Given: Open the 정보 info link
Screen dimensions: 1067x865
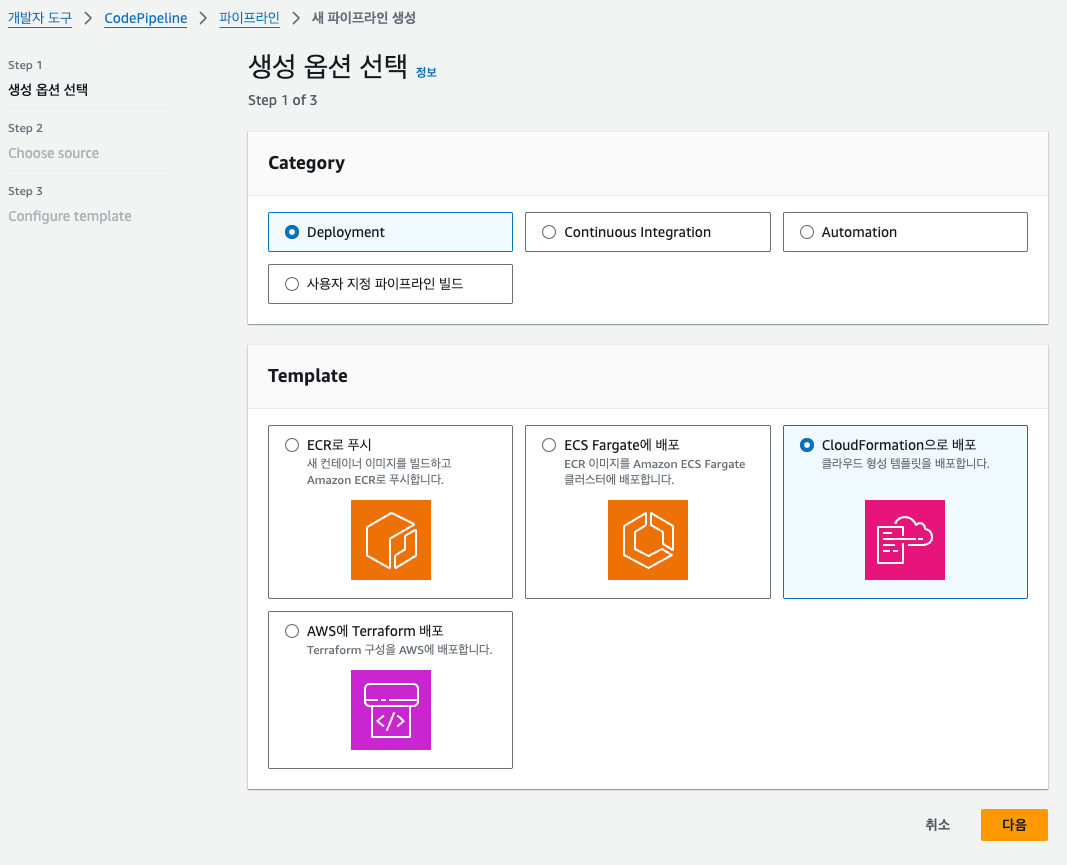Looking at the screenshot, I should click(426, 72).
